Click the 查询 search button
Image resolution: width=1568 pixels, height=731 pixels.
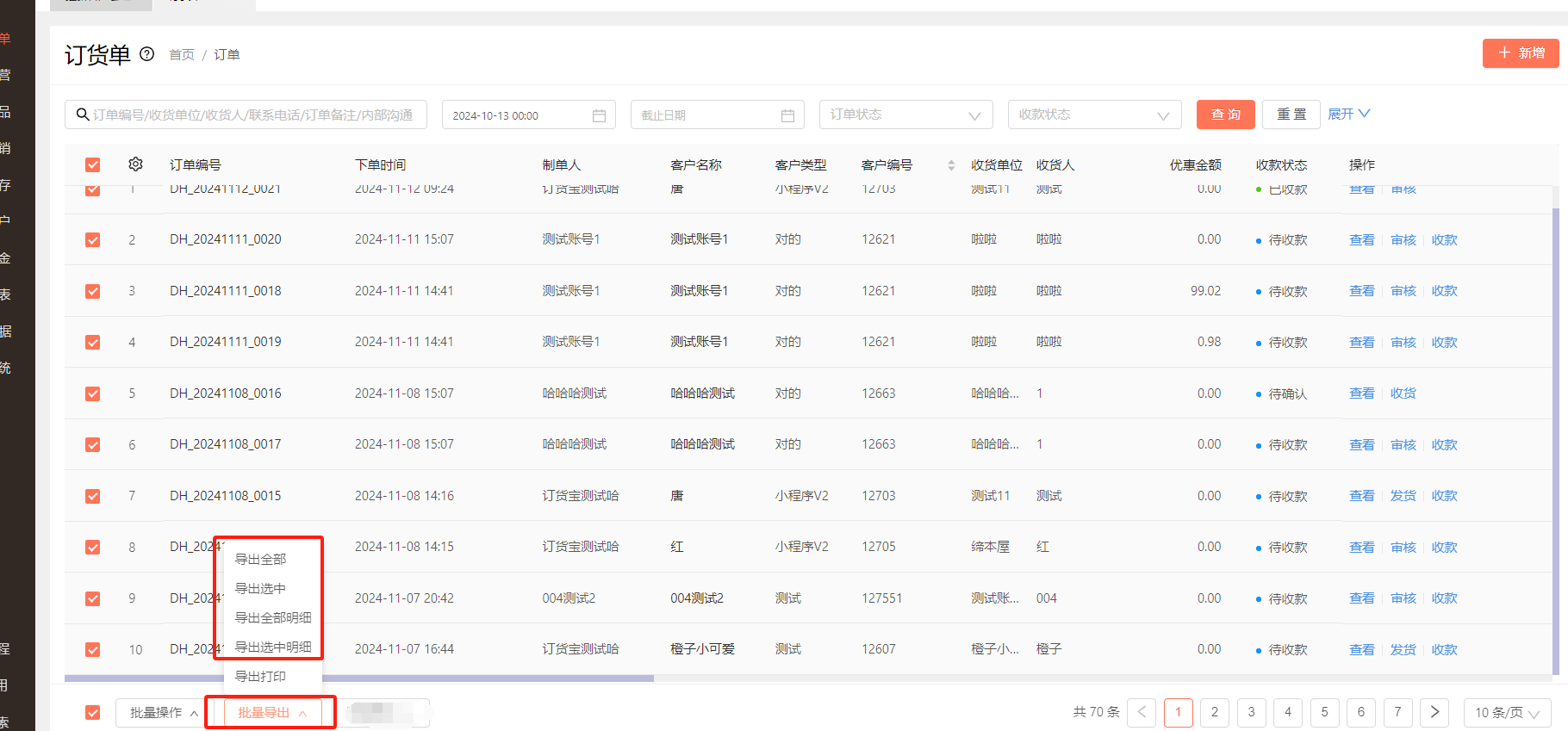[1225, 115]
